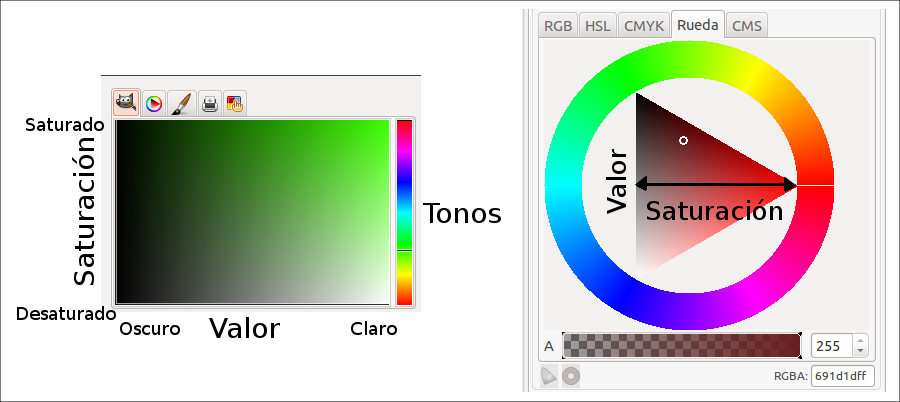Click the RGBA hex field 691d1dff
The image size is (900, 402).
[843, 376]
